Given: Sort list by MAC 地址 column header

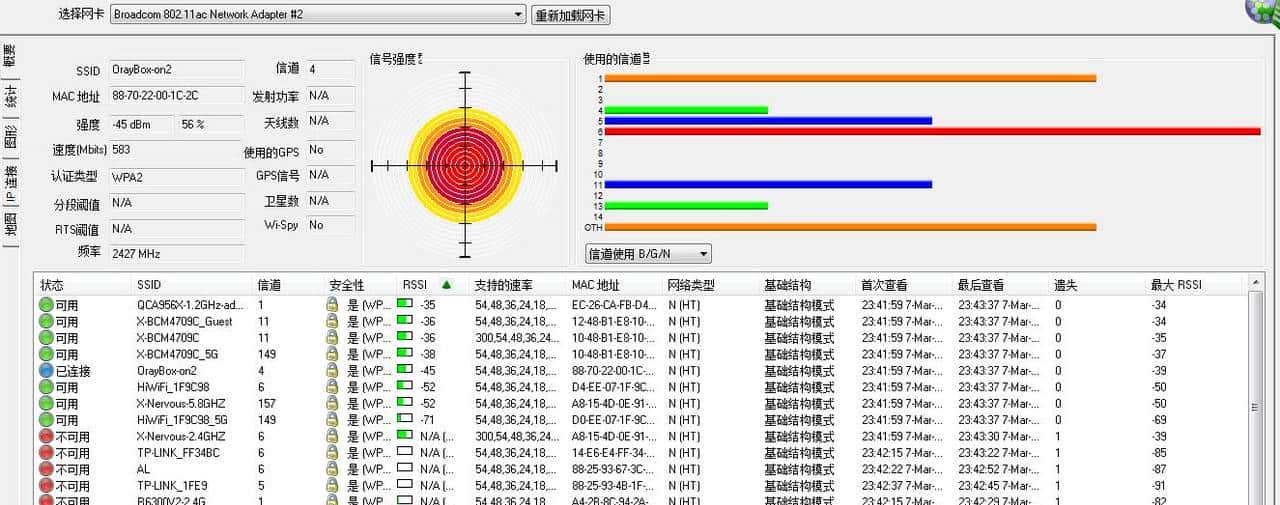Looking at the screenshot, I should point(614,285).
